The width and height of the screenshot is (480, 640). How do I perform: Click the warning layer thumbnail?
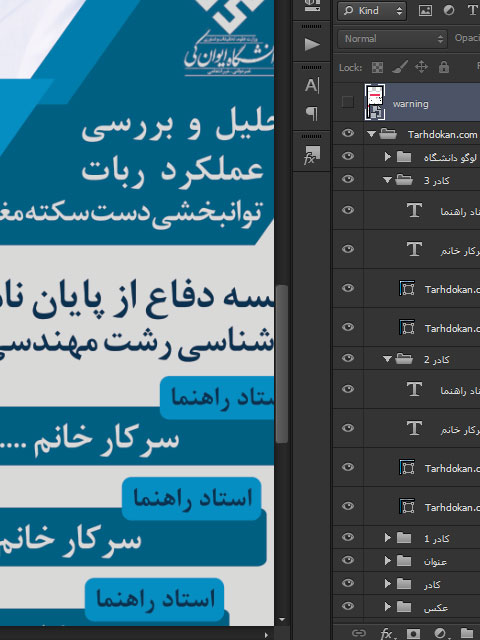[375, 102]
